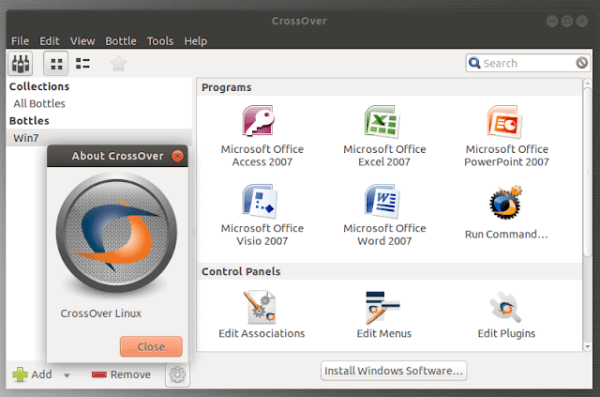Screen dimensions: 600x397
Task: Open Edit Plugins control panel
Action: [506, 315]
